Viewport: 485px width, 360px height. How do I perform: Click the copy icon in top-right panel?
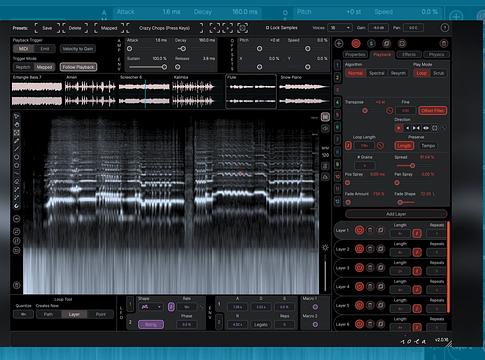pyautogui.click(x=387, y=43)
